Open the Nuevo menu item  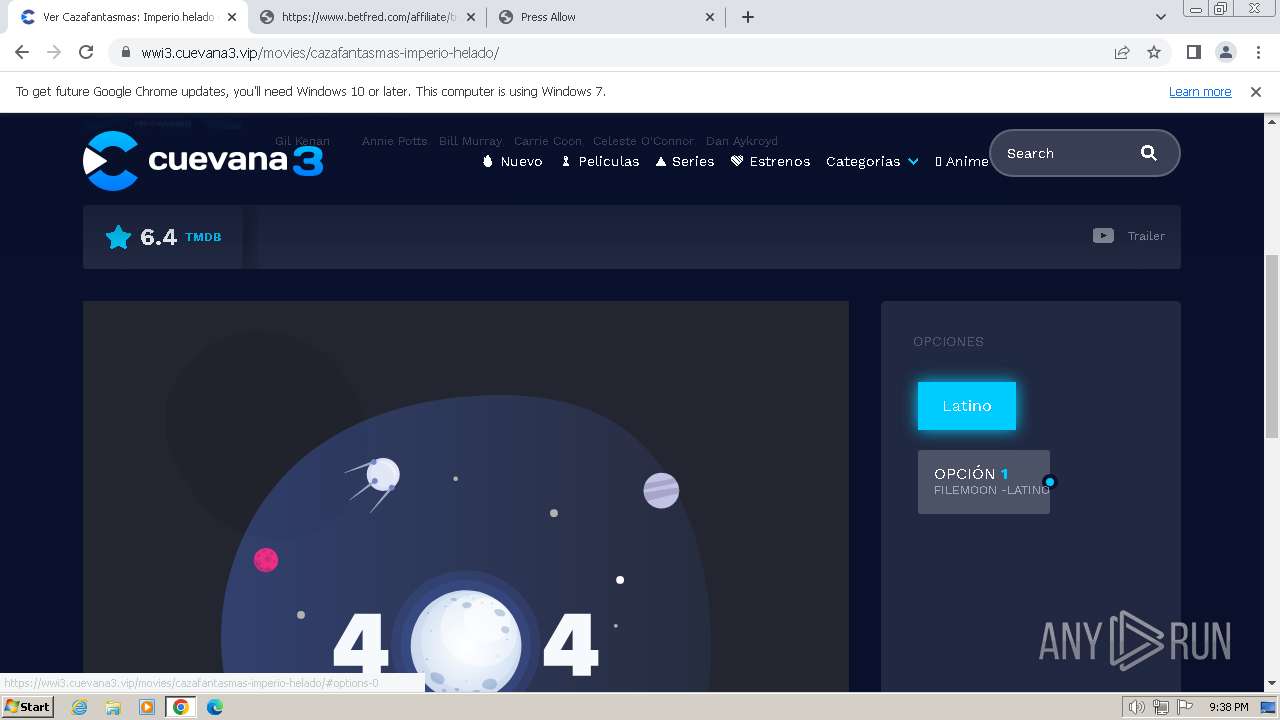click(x=513, y=161)
